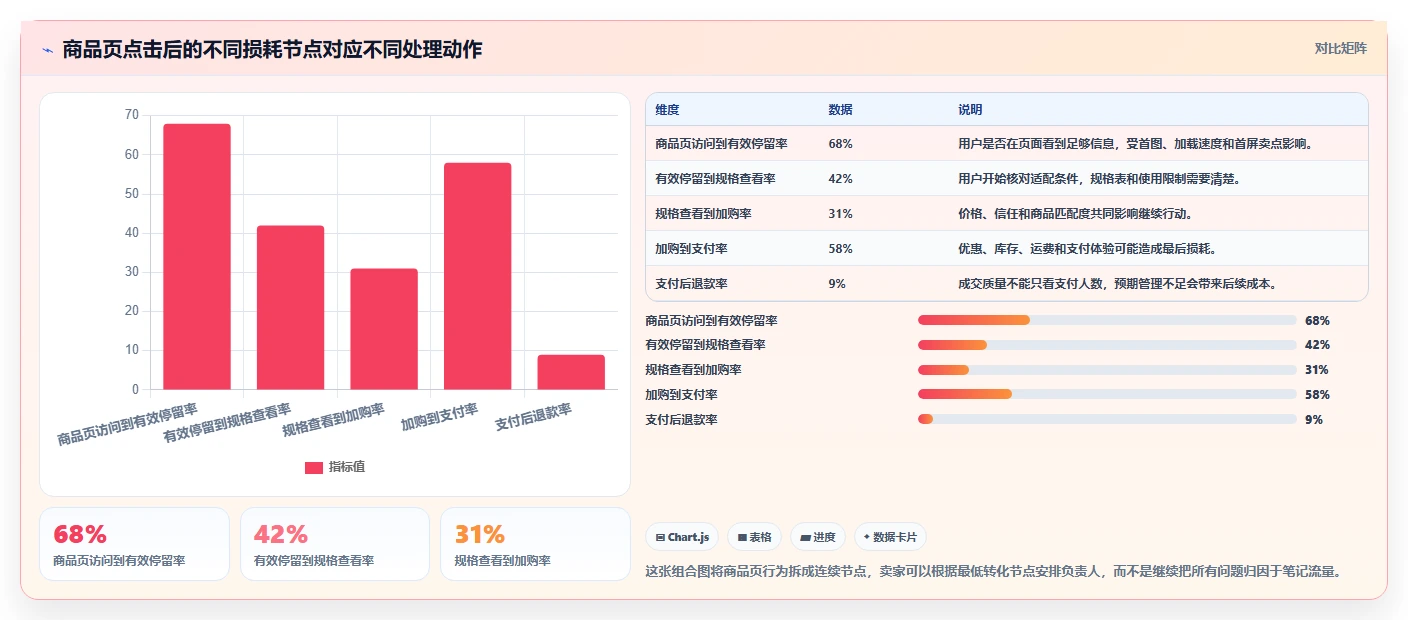
Task: Click the 31% value in the table
Action: (840, 214)
